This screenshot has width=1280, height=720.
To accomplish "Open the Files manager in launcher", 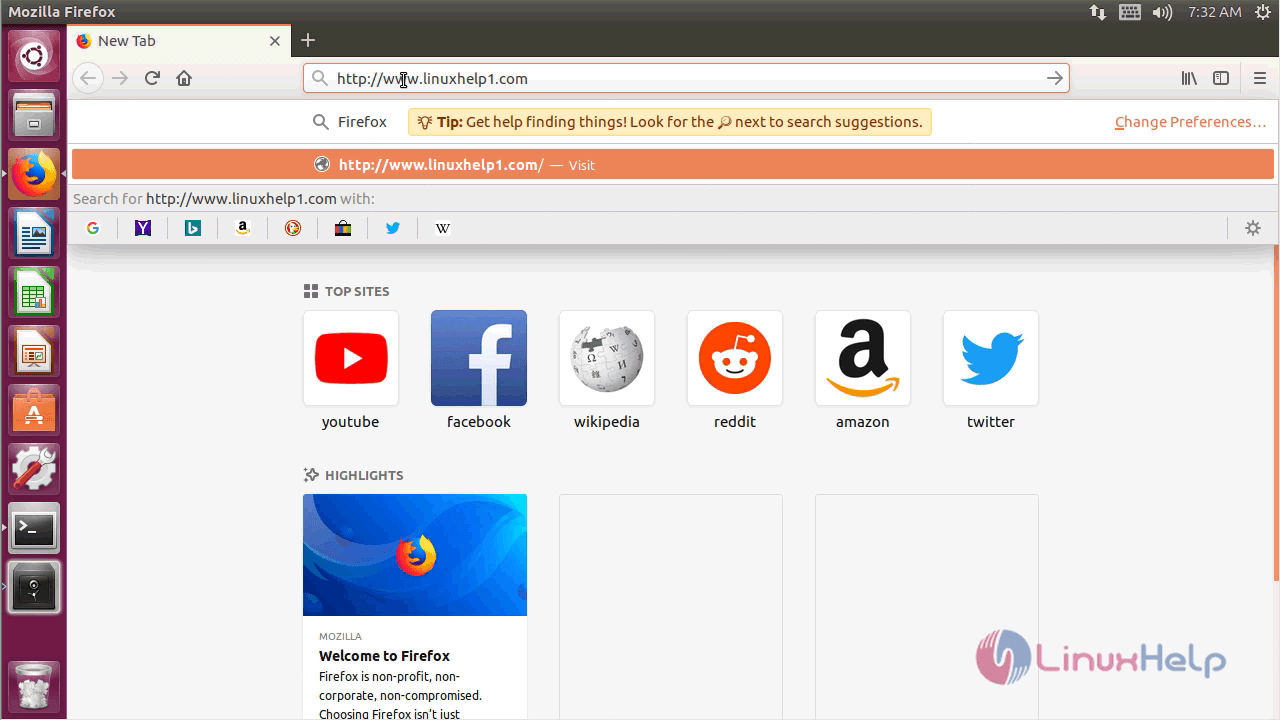I will tap(34, 115).
